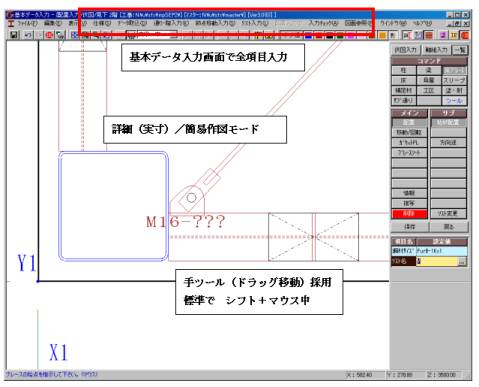Click the rightmost red toolbar icon

pyautogui.click(x=465, y=35)
